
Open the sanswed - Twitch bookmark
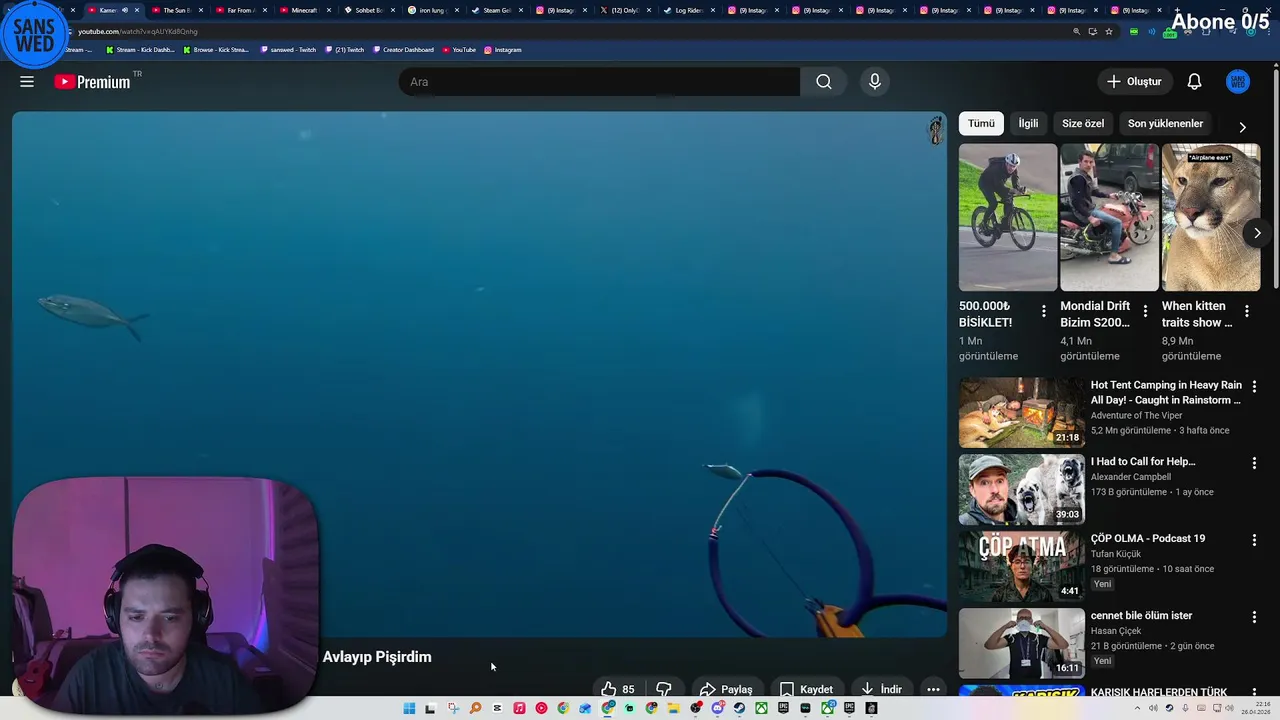288,49
